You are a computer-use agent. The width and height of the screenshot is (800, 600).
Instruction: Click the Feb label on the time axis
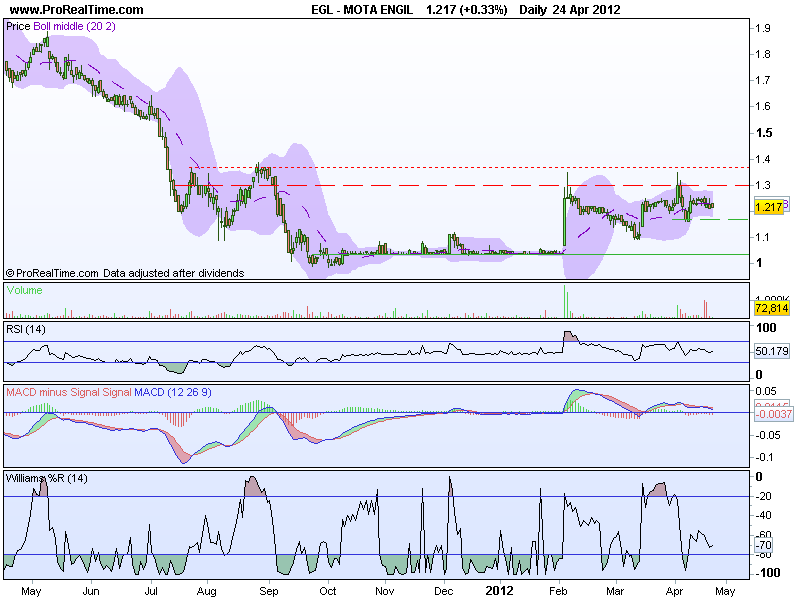558,591
